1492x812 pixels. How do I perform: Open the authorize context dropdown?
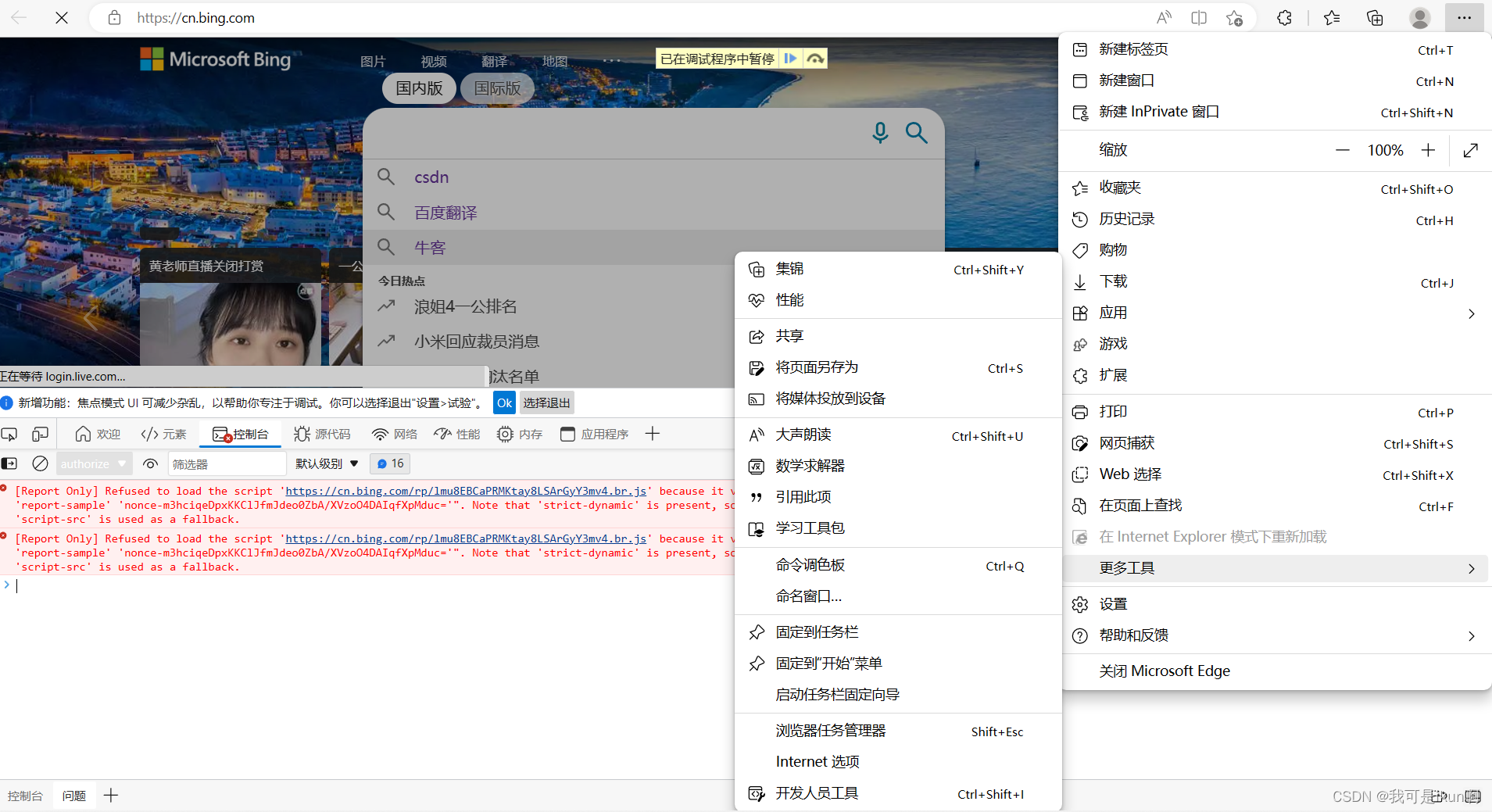(x=93, y=463)
